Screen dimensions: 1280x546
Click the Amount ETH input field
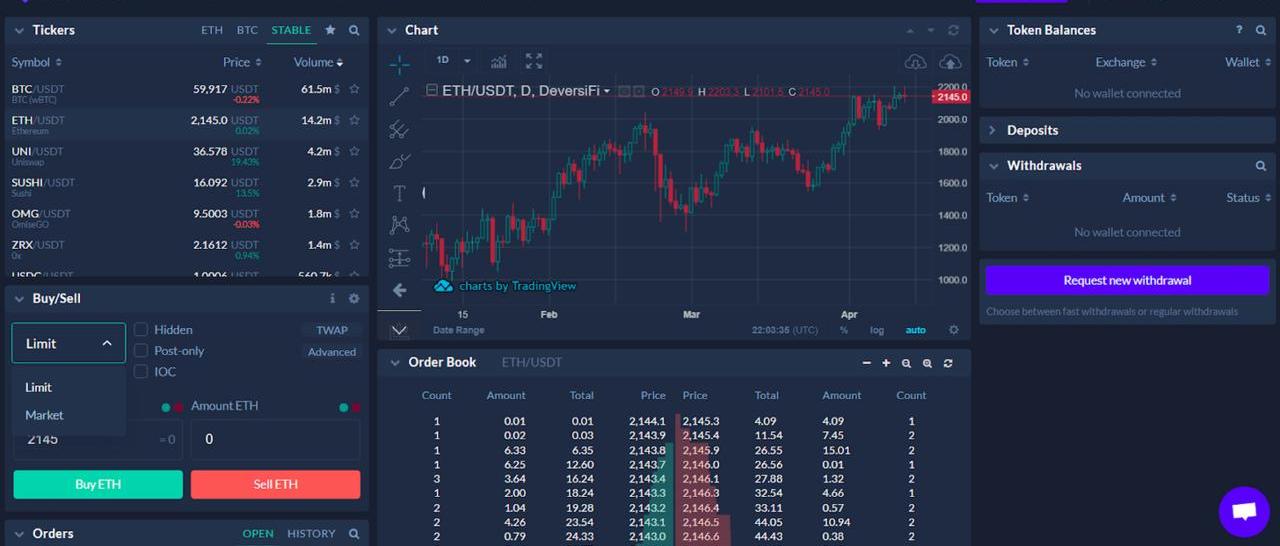pyautogui.click(x=275, y=440)
